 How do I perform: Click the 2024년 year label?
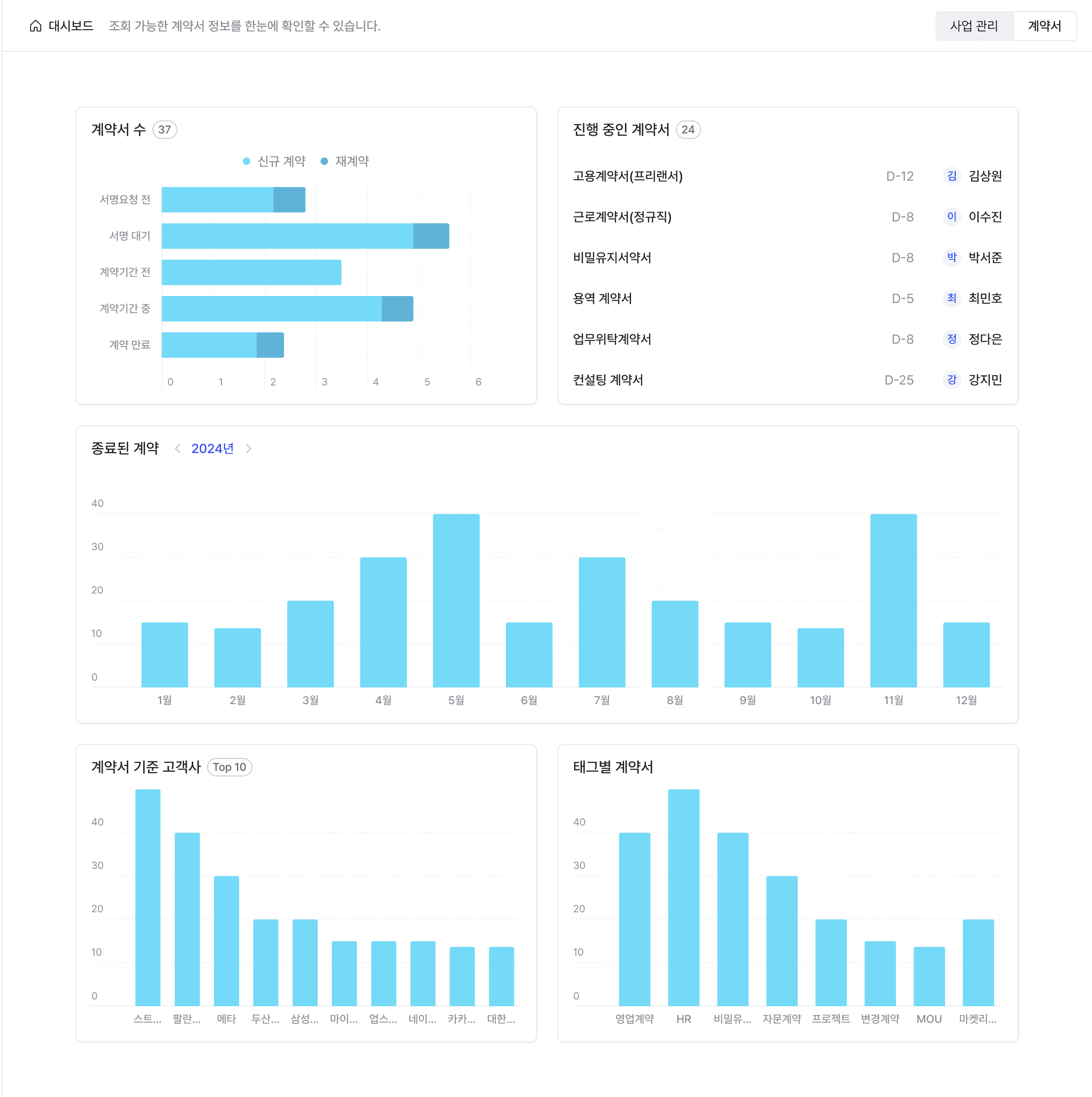pyautogui.click(x=212, y=448)
